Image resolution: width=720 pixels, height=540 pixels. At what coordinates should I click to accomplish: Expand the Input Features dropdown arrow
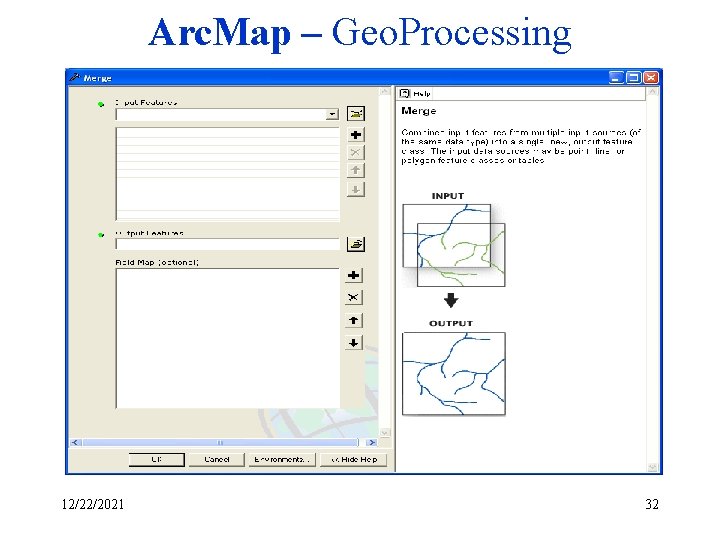332,114
